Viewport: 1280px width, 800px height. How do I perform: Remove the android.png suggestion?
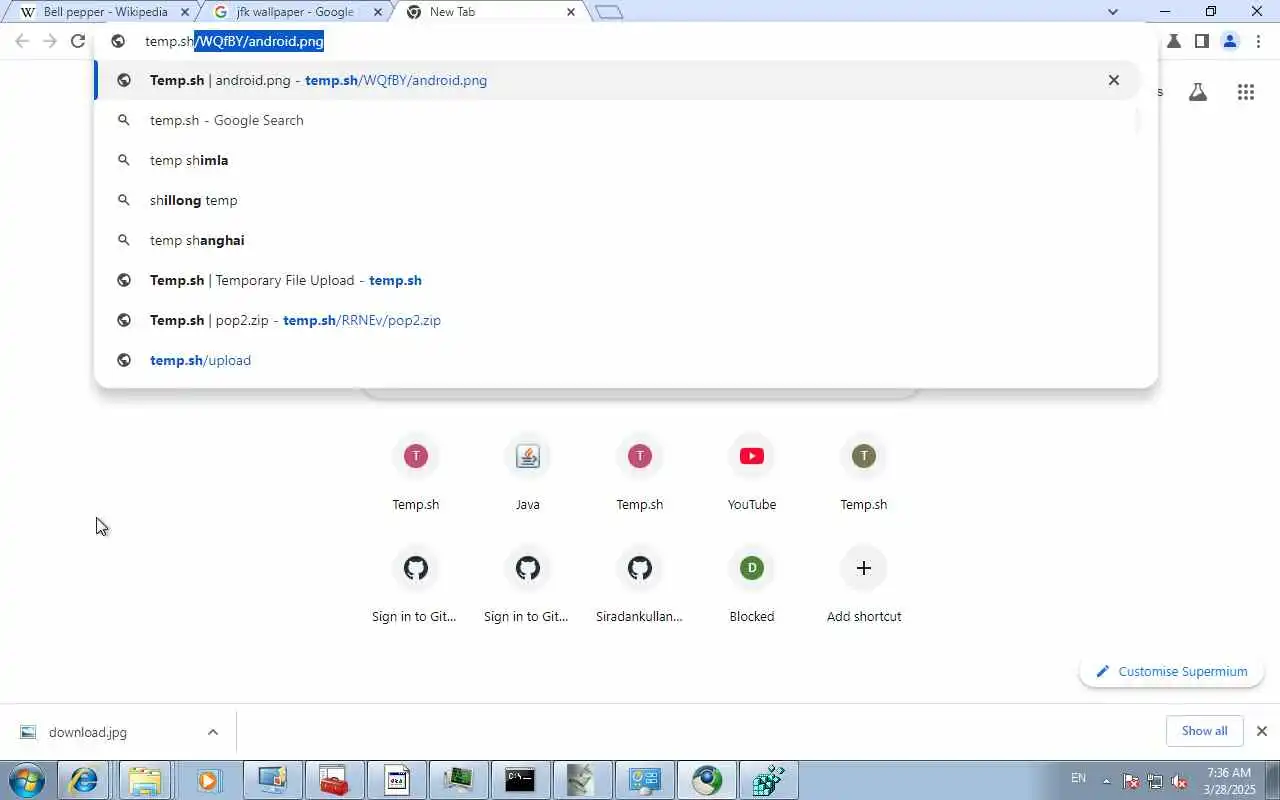(1113, 80)
